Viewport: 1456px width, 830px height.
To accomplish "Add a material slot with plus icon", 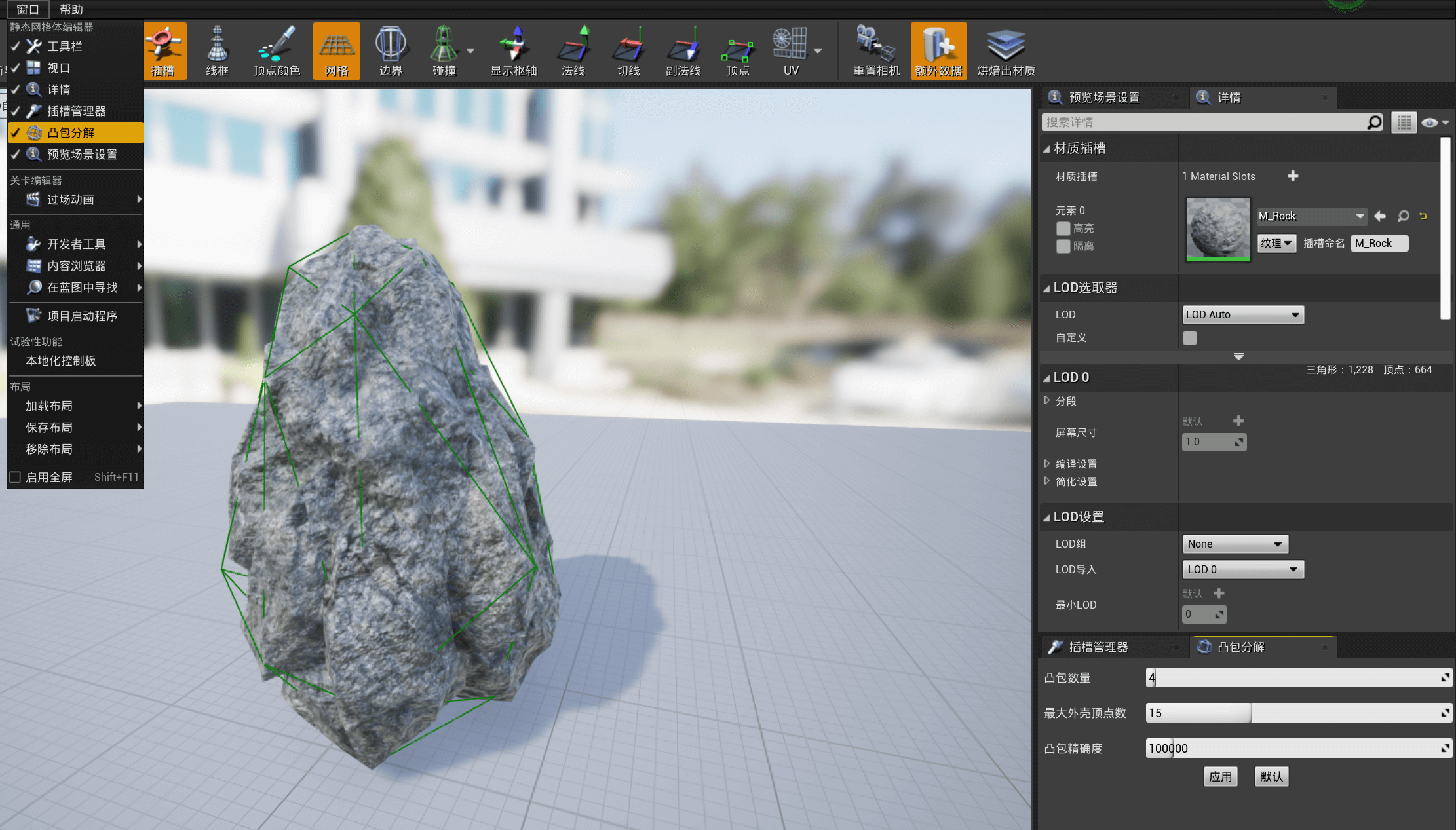I will (x=1293, y=176).
